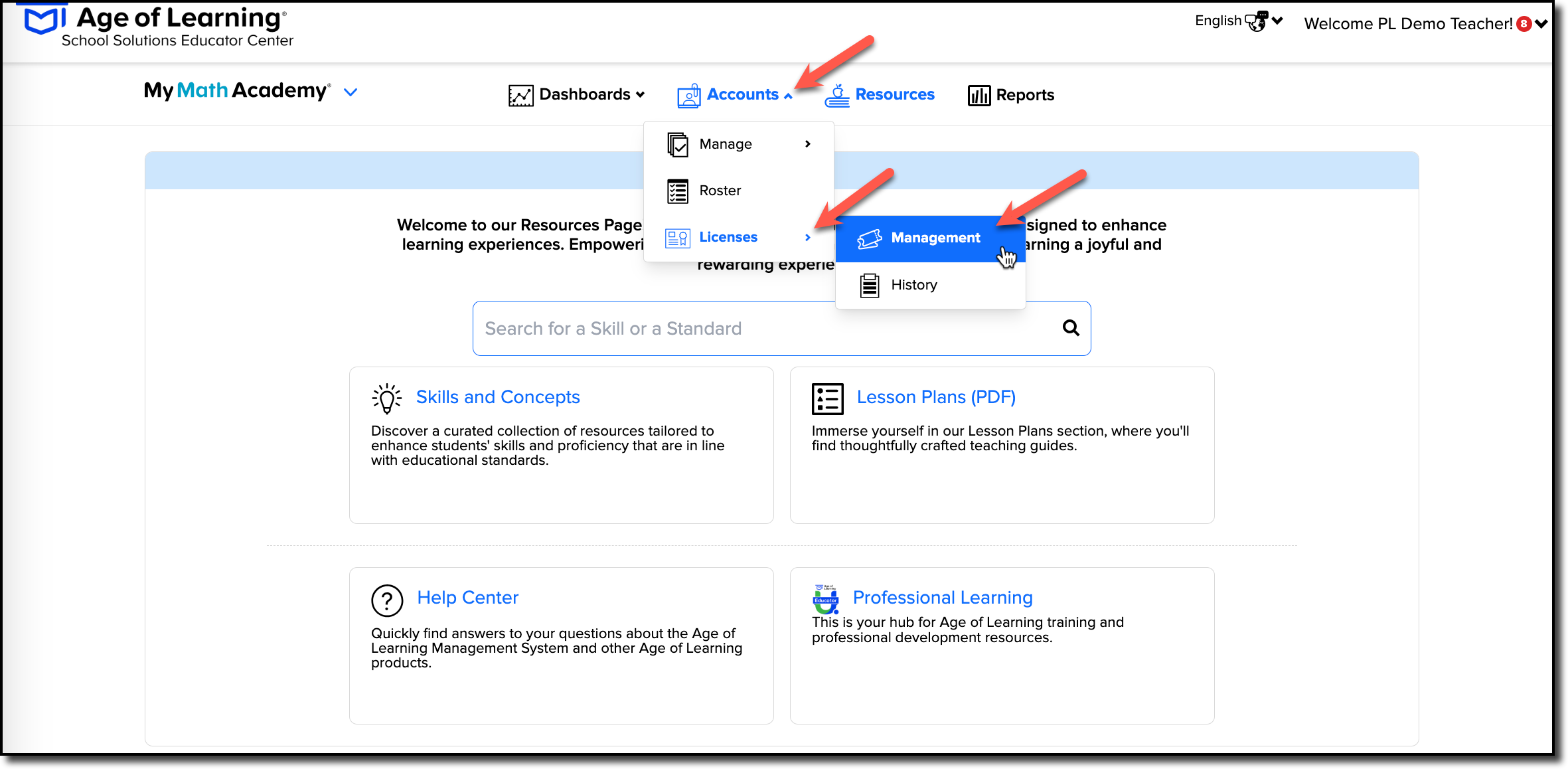Screen dimensions: 1568x769
Task: Click the Roster list icon
Action: [678, 191]
